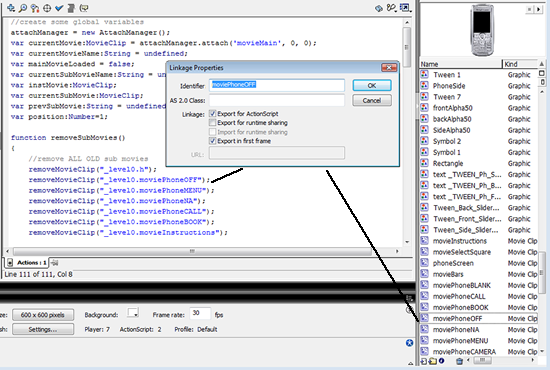Select moviePhoneCALL in Library list
Screen dimensions: 550x370
pos(479,296)
